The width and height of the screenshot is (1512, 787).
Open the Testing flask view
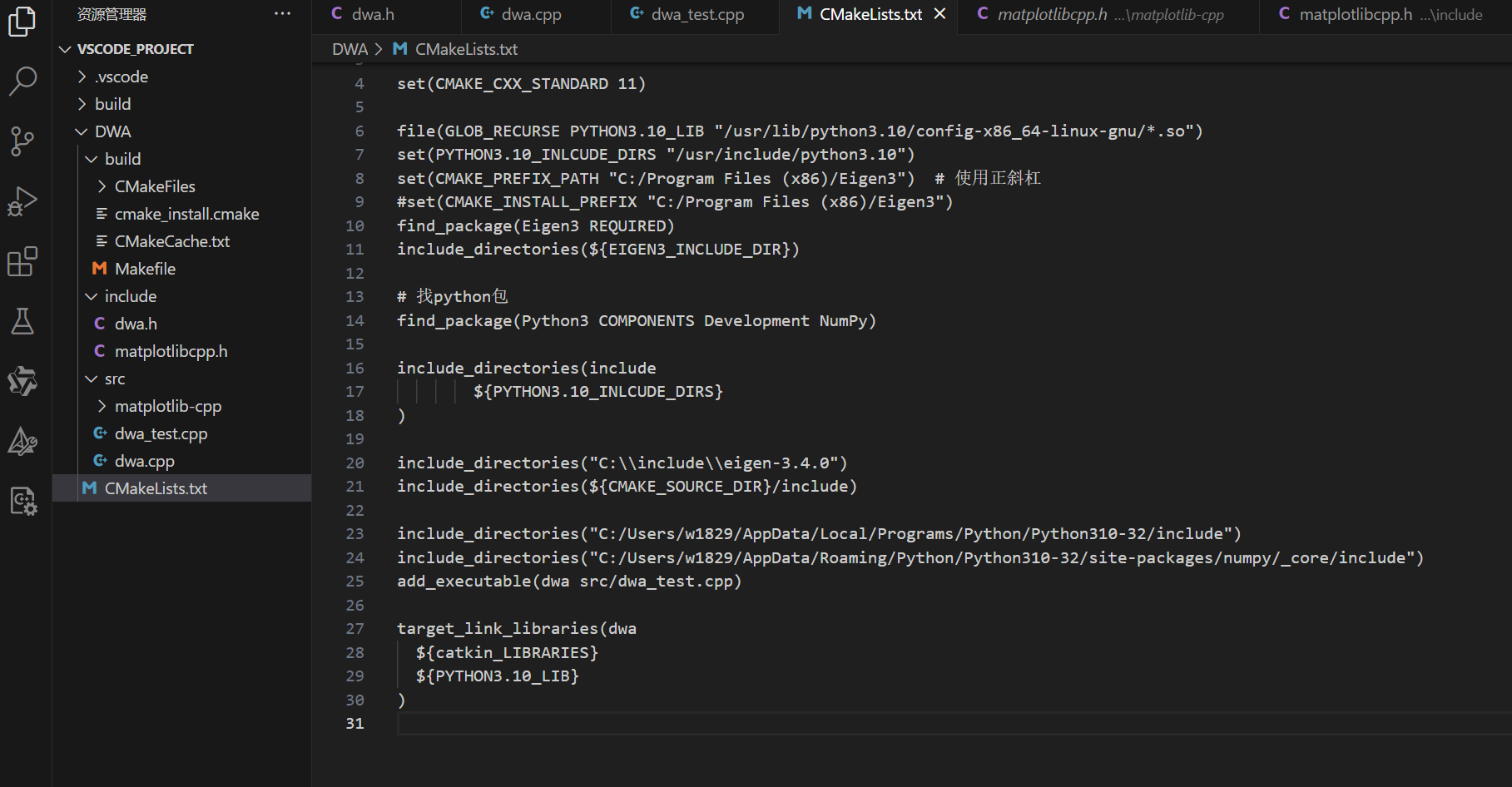22,321
